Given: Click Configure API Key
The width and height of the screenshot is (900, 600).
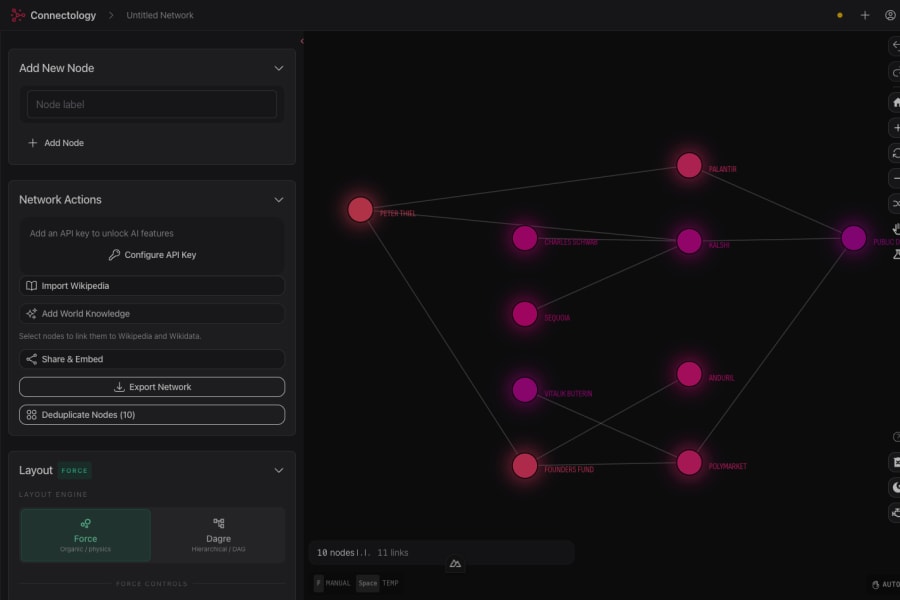Looking at the screenshot, I should point(152,255).
